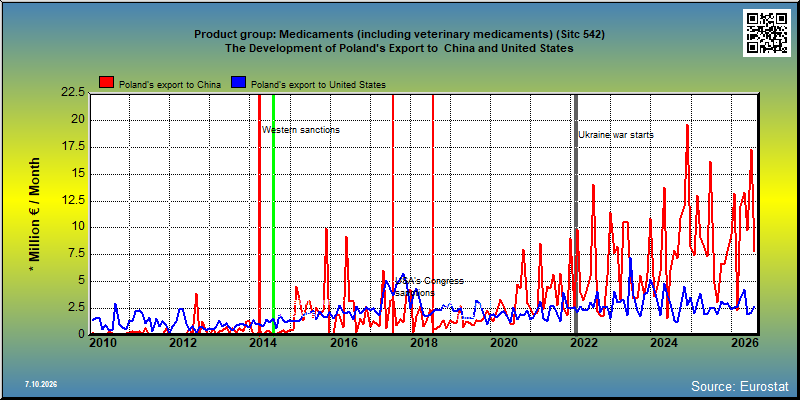
Task: Click the y-axis value 15
Action: 80,173
